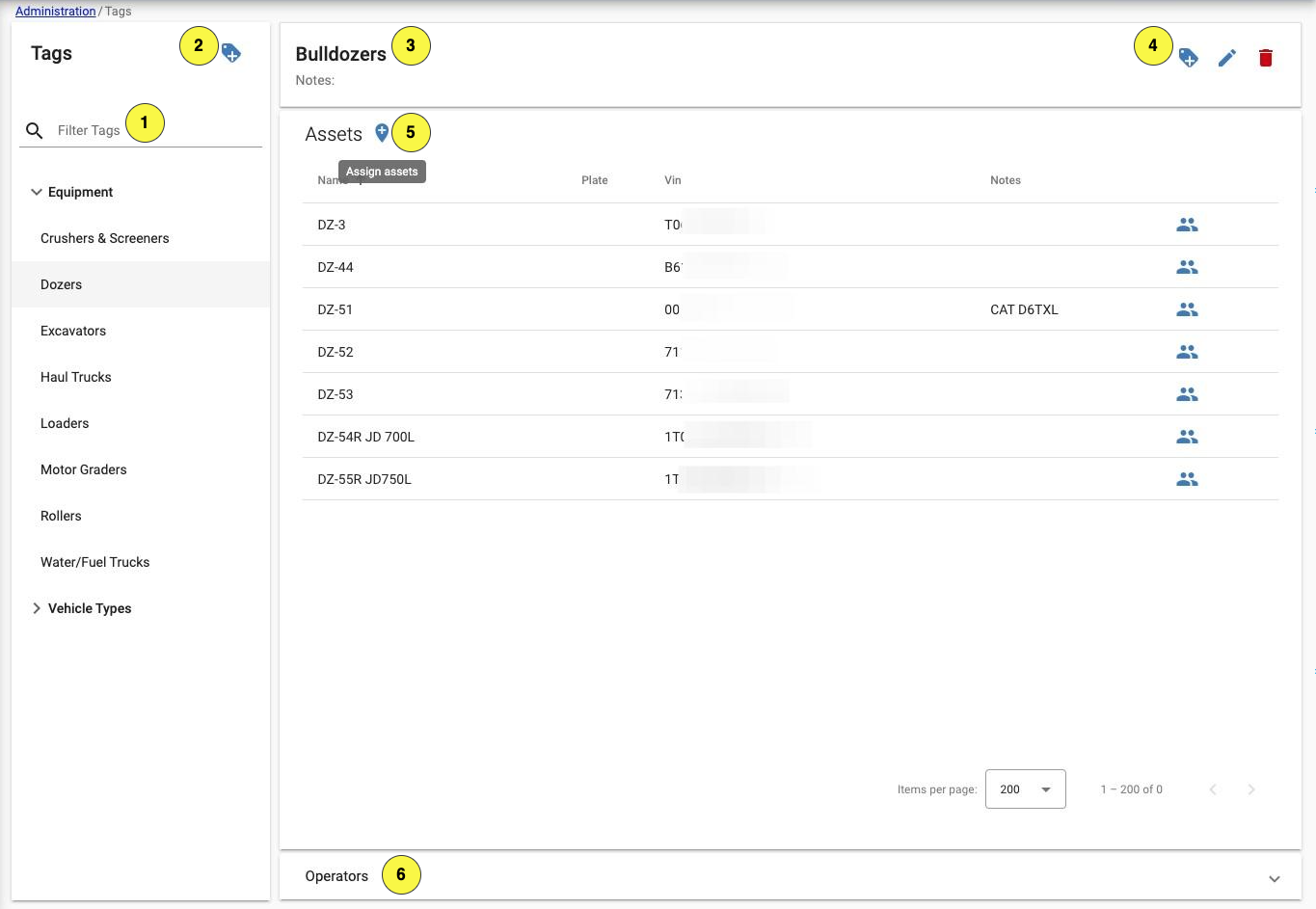Click the Assign assets pin icon
Image resolution: width=1316 pixels, height=909 pixels.
tap(382, 133)
